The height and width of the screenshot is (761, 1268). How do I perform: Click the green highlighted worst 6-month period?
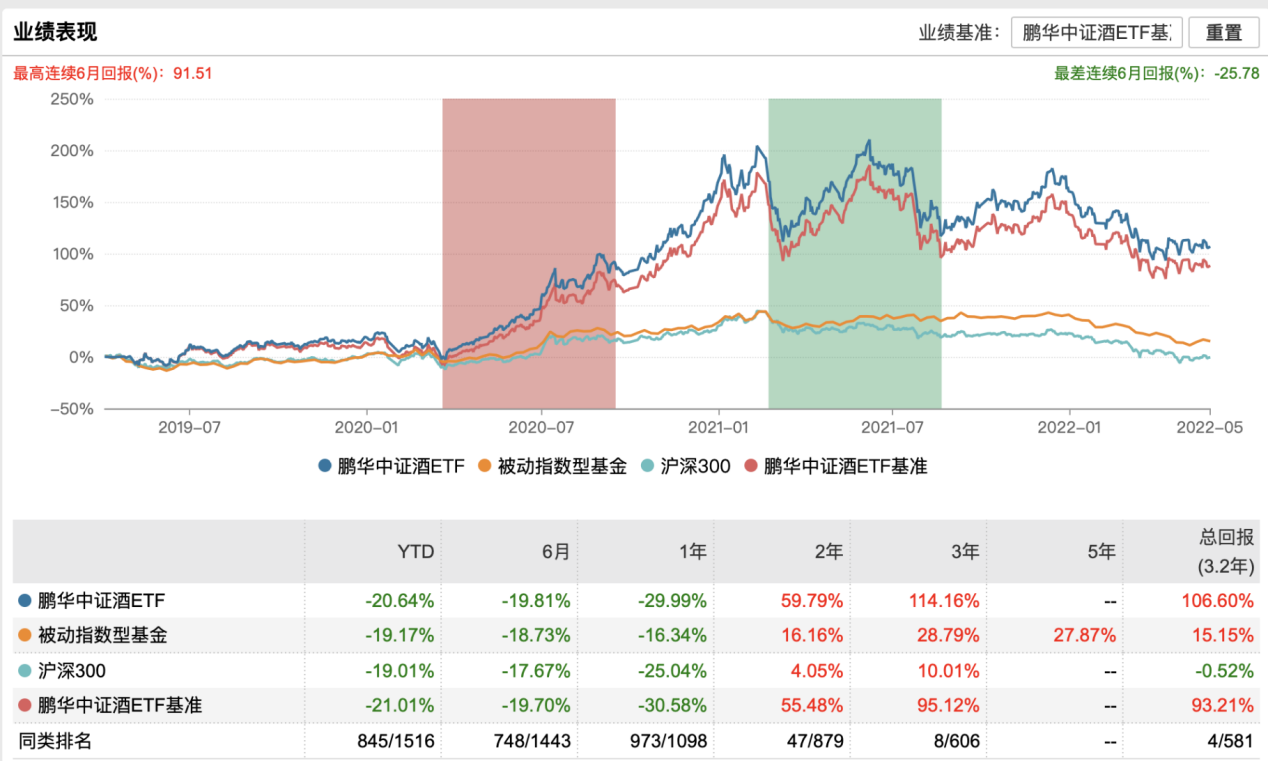click(854, 250)
